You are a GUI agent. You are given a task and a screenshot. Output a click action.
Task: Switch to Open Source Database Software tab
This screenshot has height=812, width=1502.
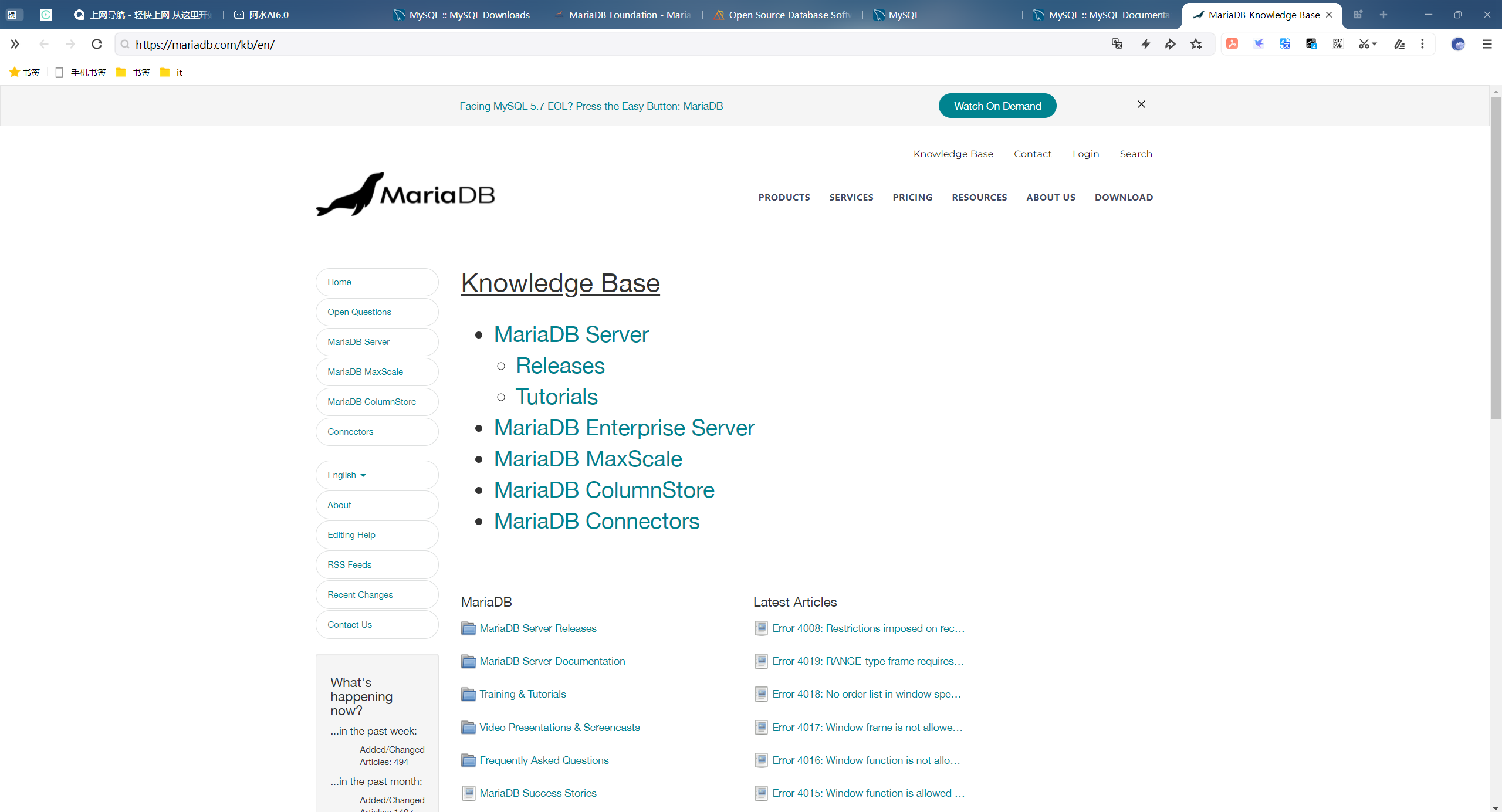782,15
